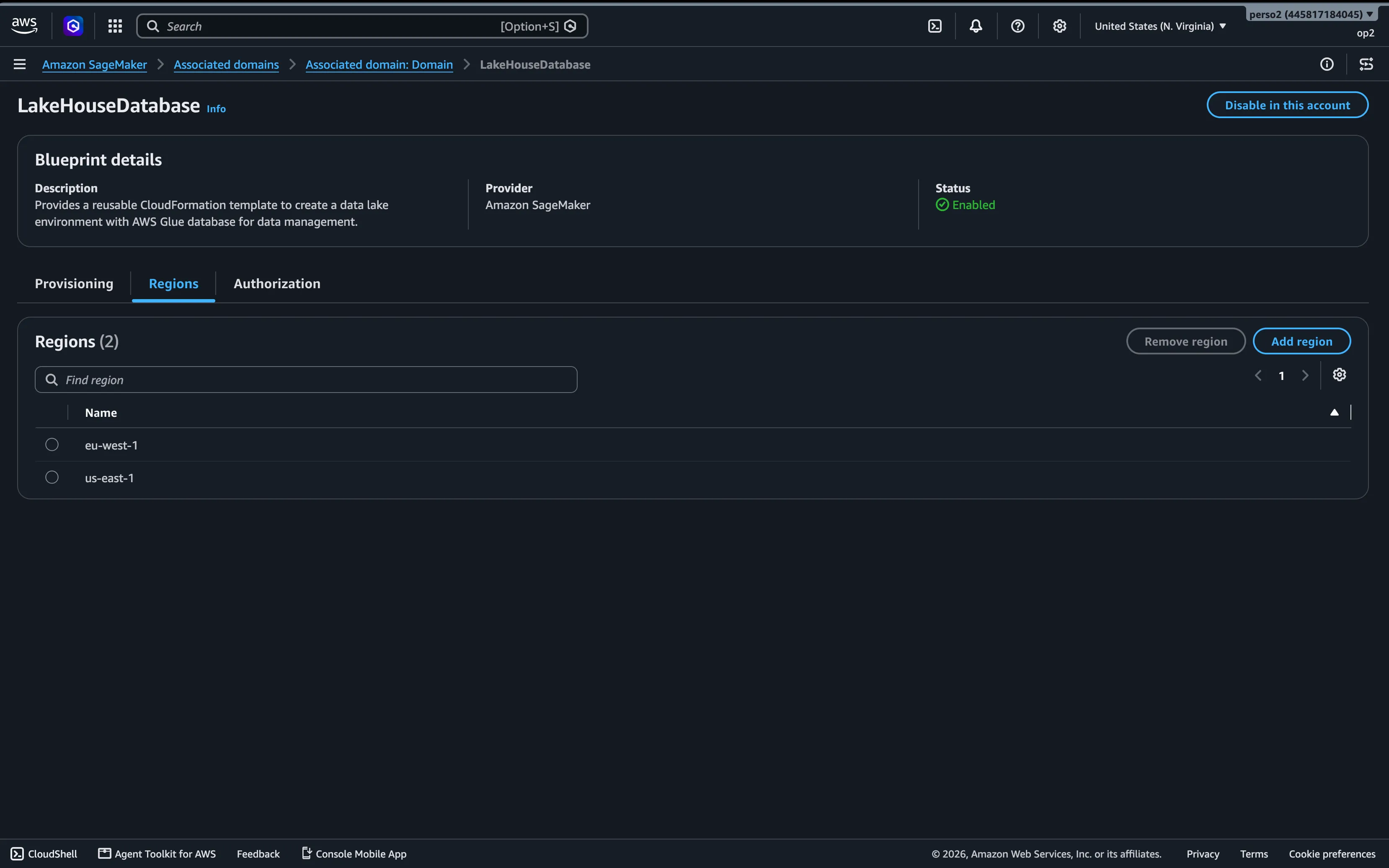Select the Regions tab
The image size is (1389, 868).
[173, 284]
